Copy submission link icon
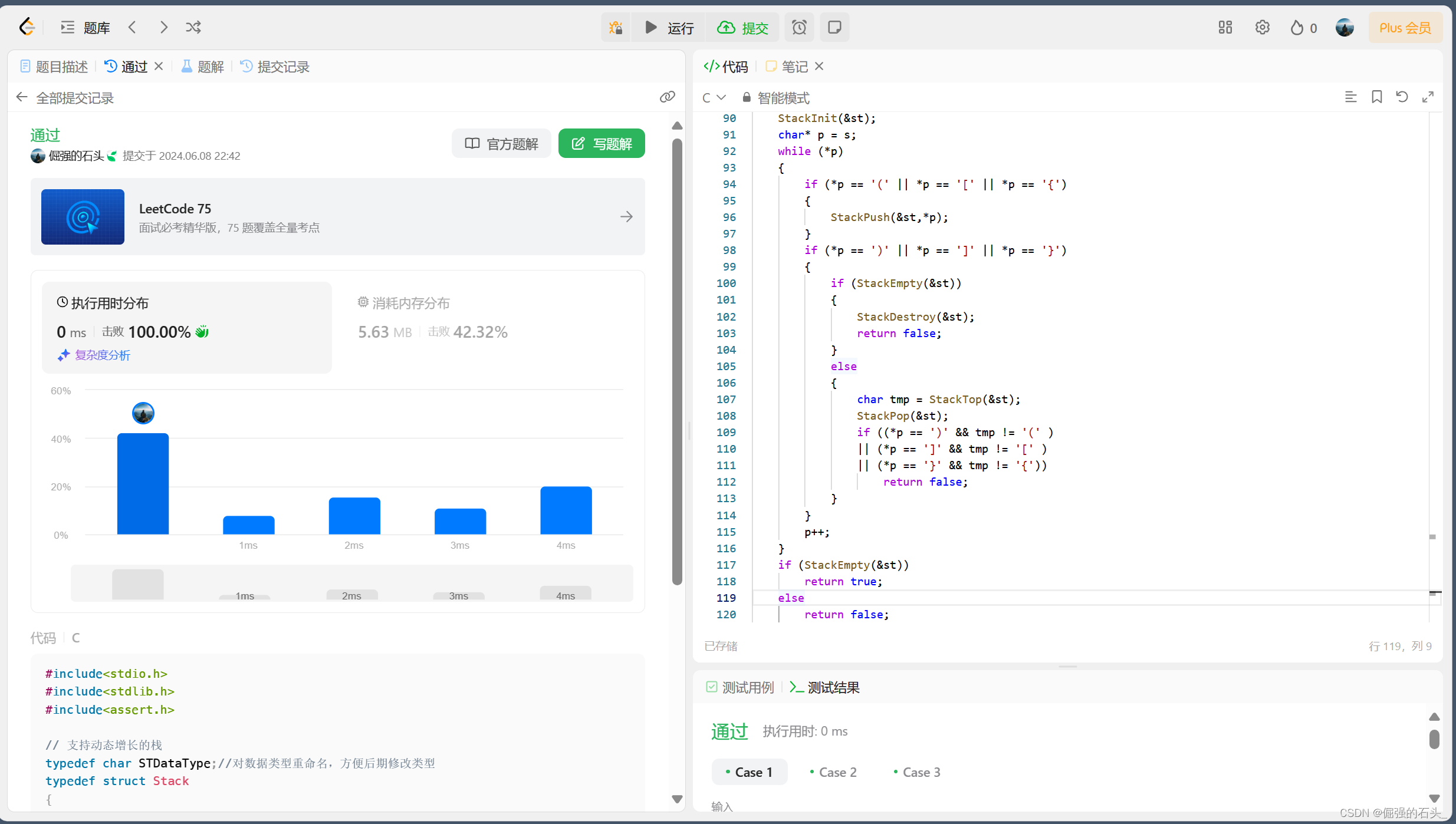The height and width of the screenshot is (824, 1456). (x=667, y=97)
